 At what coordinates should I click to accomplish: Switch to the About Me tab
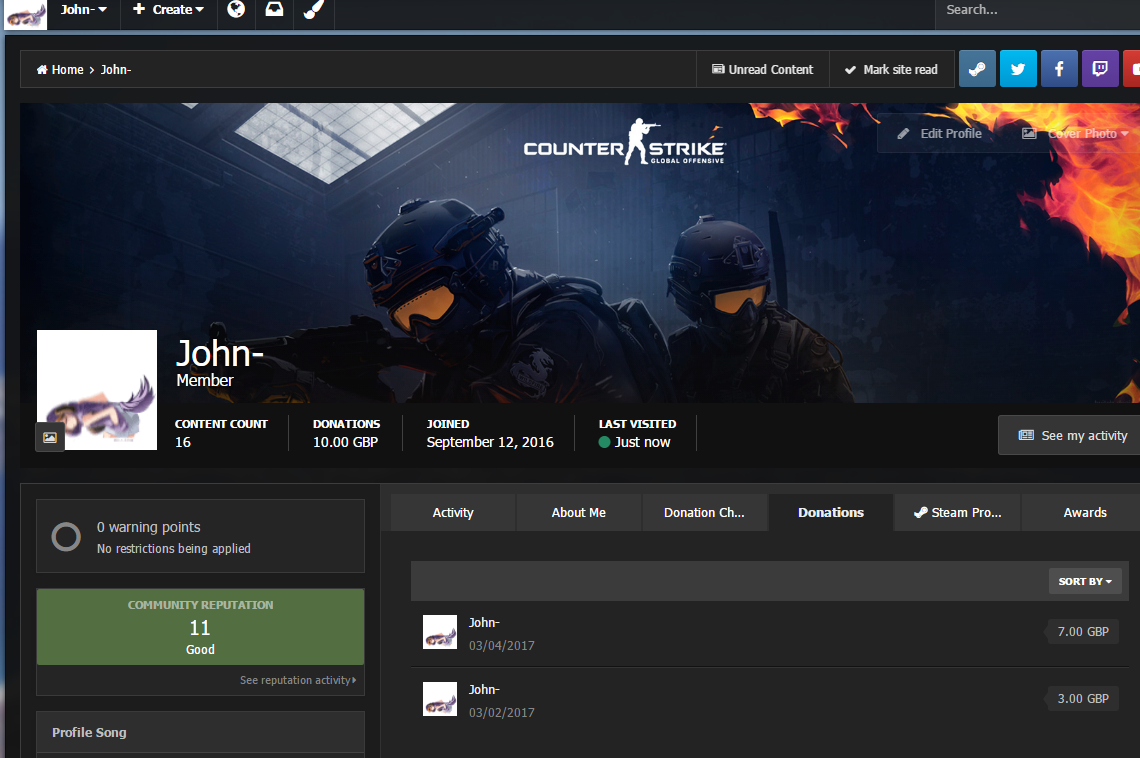tap(579, 512)
